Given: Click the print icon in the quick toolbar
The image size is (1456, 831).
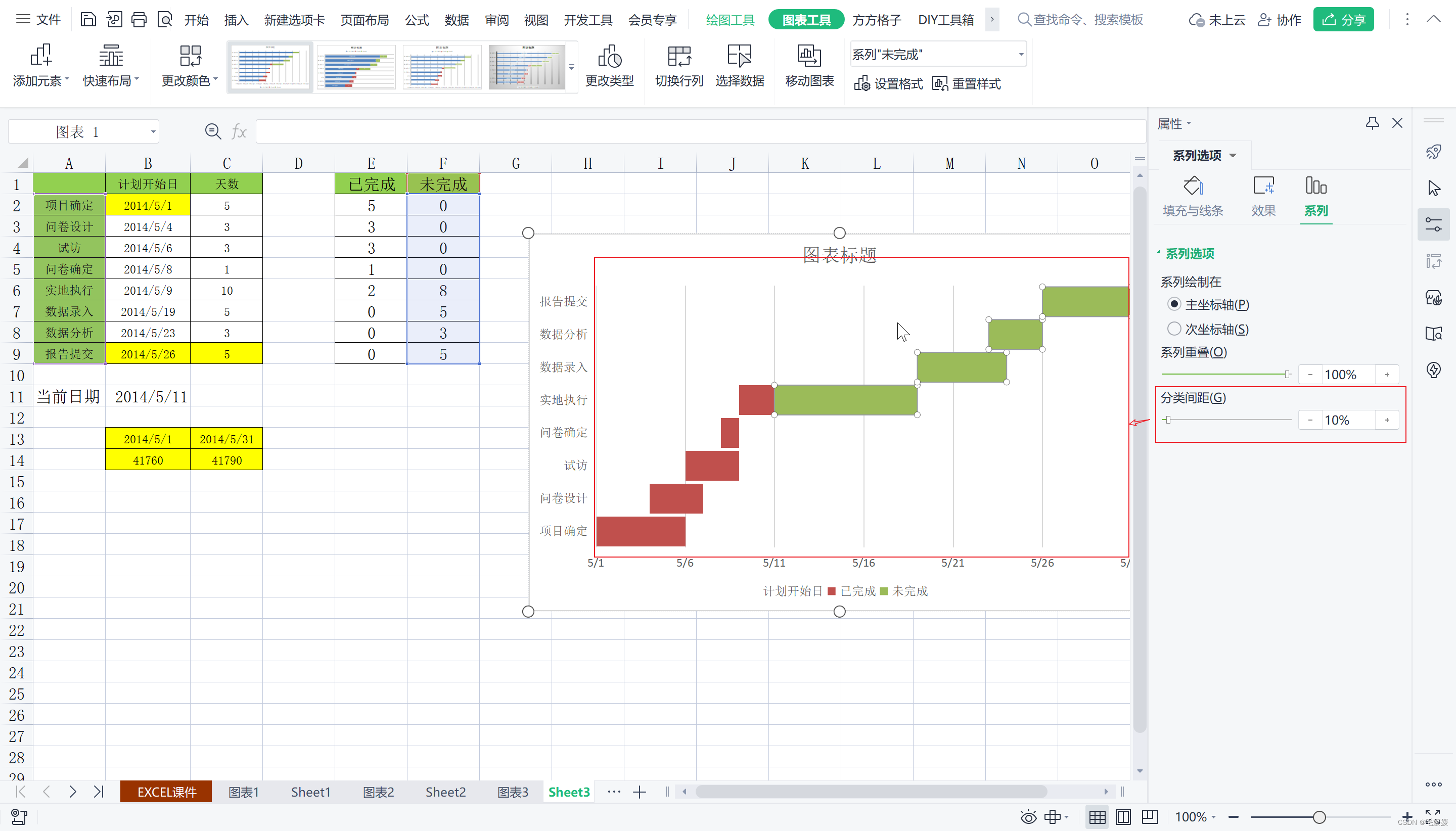Looking at the screenshot, I should 139,20.
